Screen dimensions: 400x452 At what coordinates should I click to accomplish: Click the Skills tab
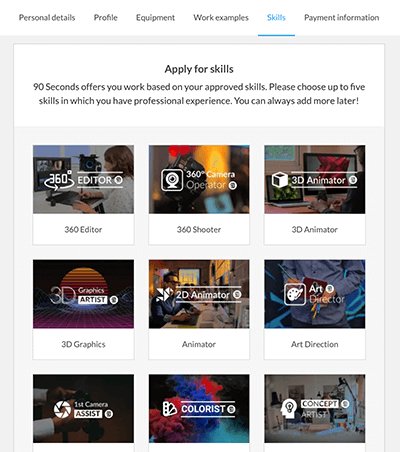[x=276, y=18]
